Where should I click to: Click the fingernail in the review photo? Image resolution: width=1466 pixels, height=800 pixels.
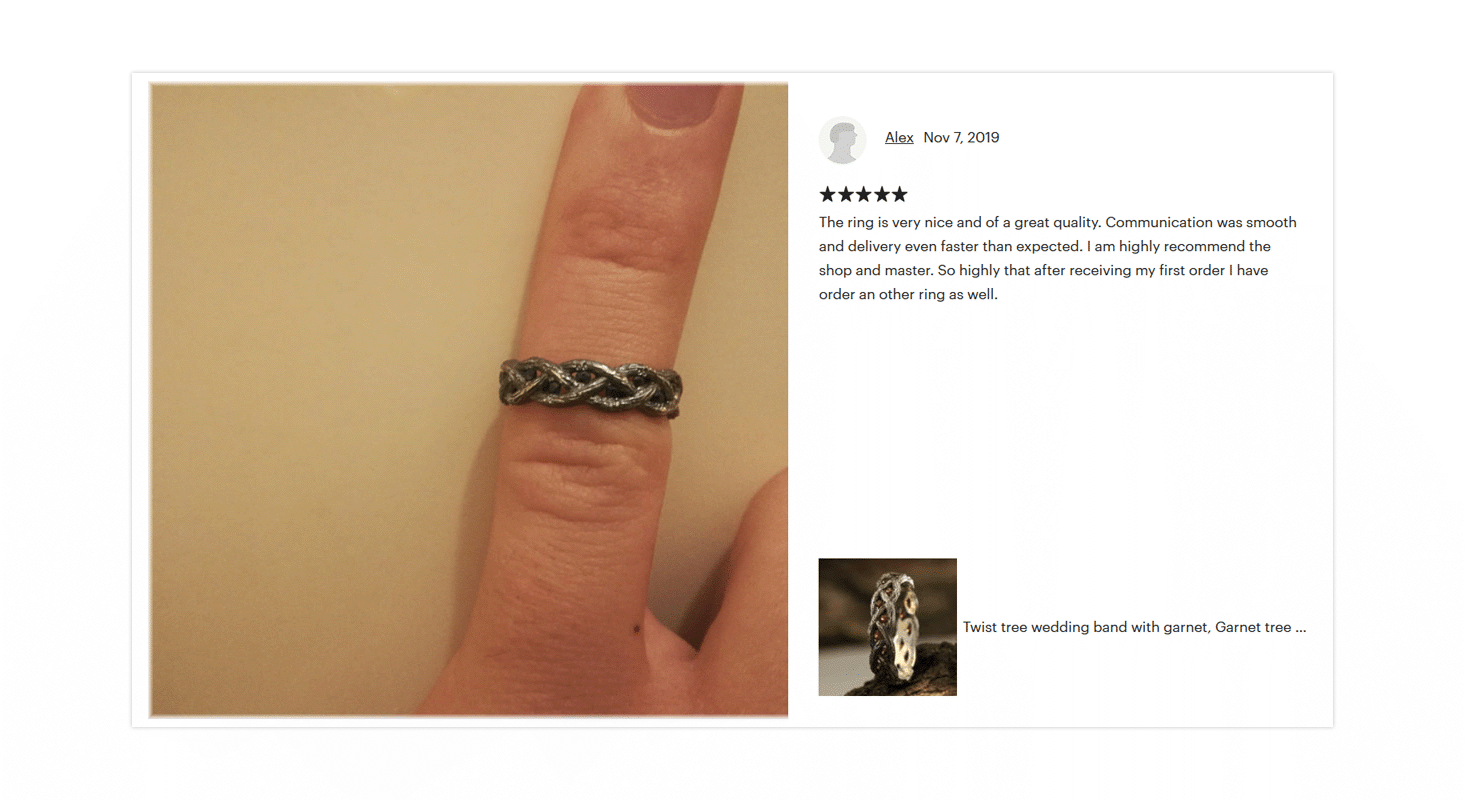675,104
